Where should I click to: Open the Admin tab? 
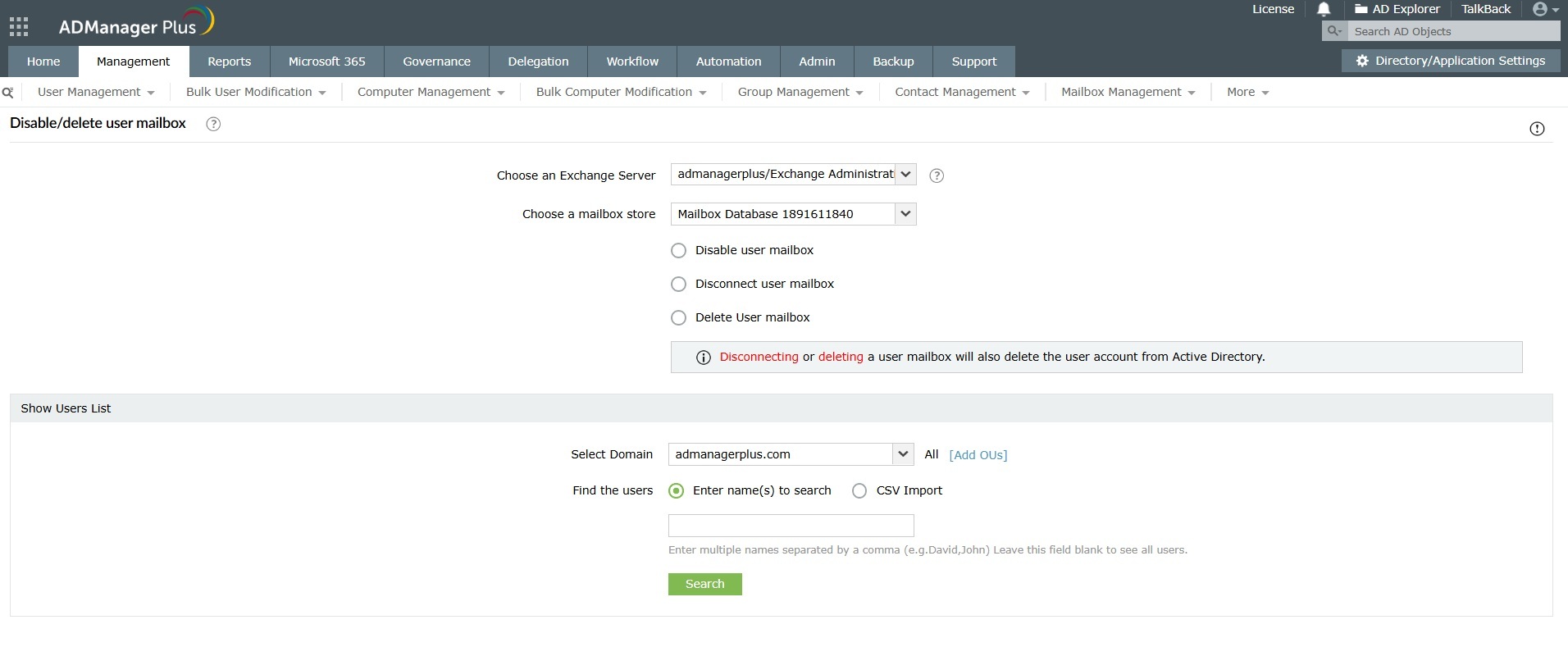[818, 62]
